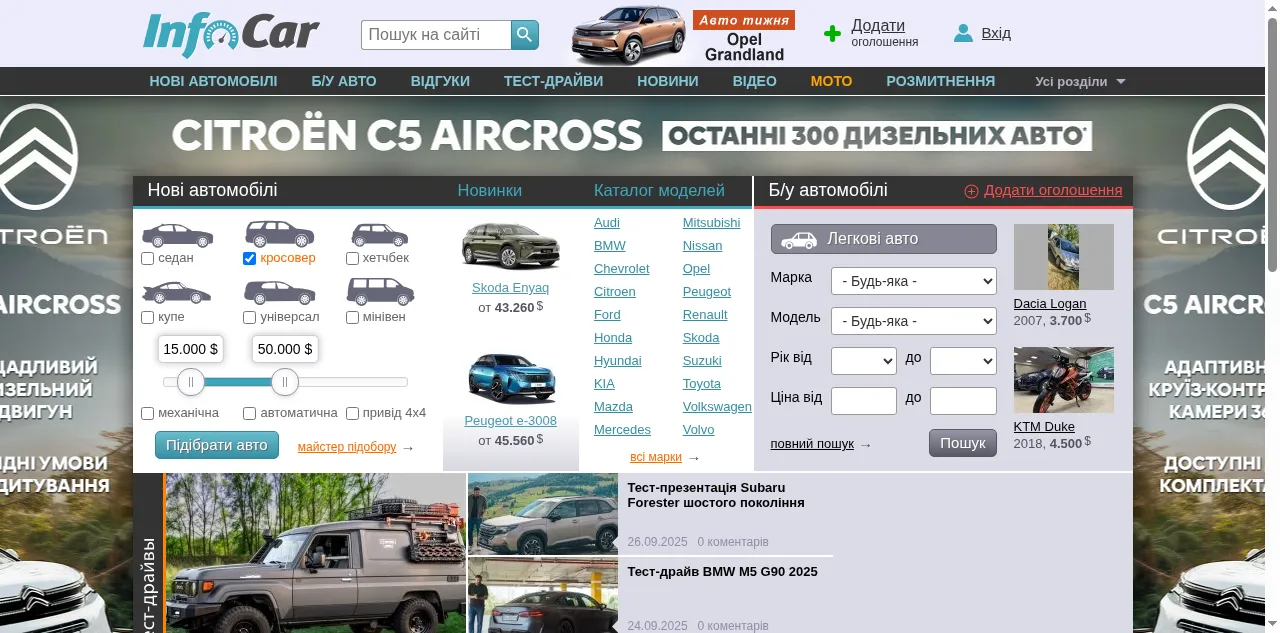Viewport: 1280px width, 633px height.
Task: Check the мінівен checkbox
Action: [x=352, y=317]
